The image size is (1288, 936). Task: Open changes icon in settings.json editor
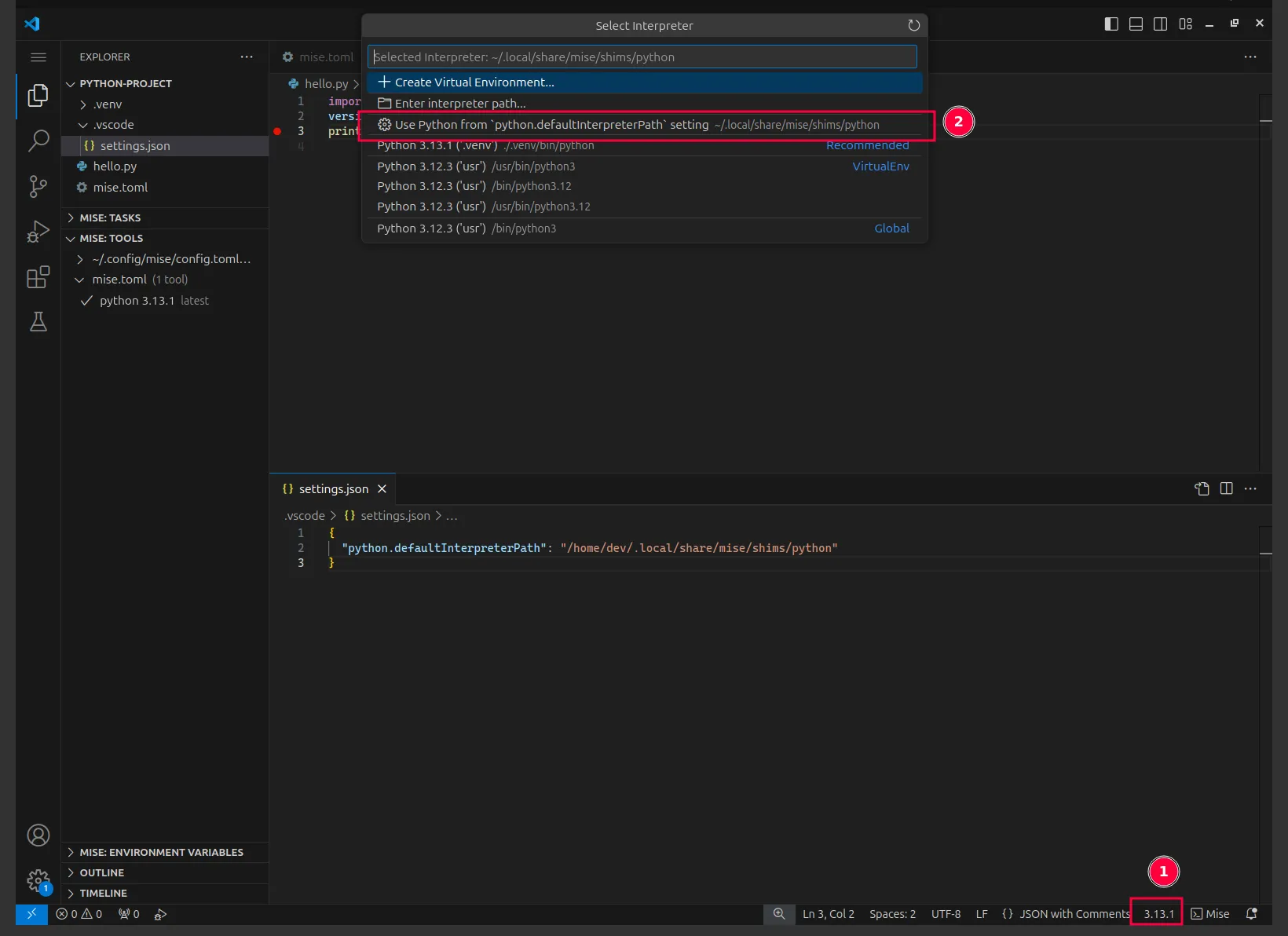(1202, 488)
